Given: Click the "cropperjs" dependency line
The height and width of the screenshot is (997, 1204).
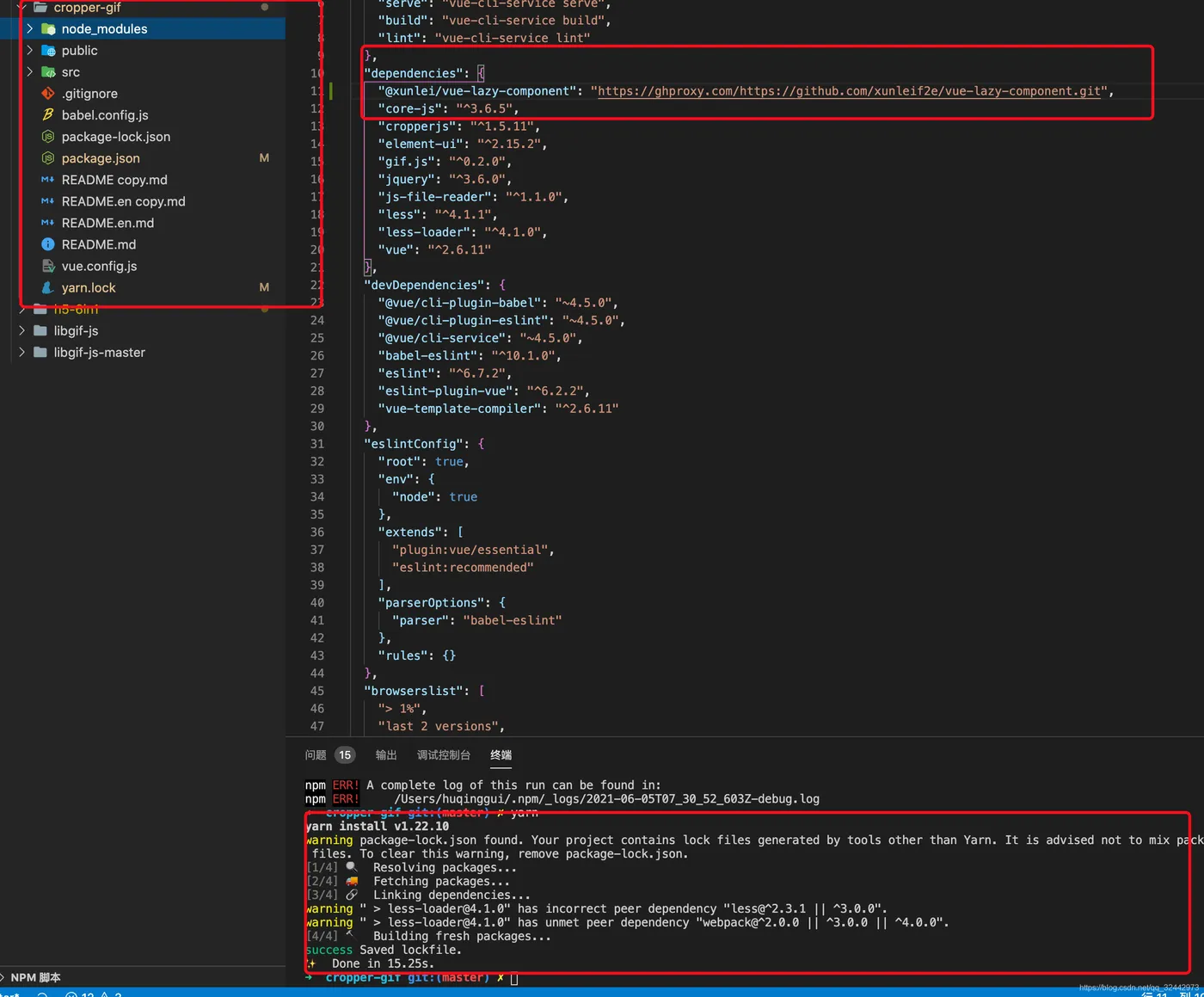Looking at the screenshot, I should pyautogui.click(x=459, y=126).
